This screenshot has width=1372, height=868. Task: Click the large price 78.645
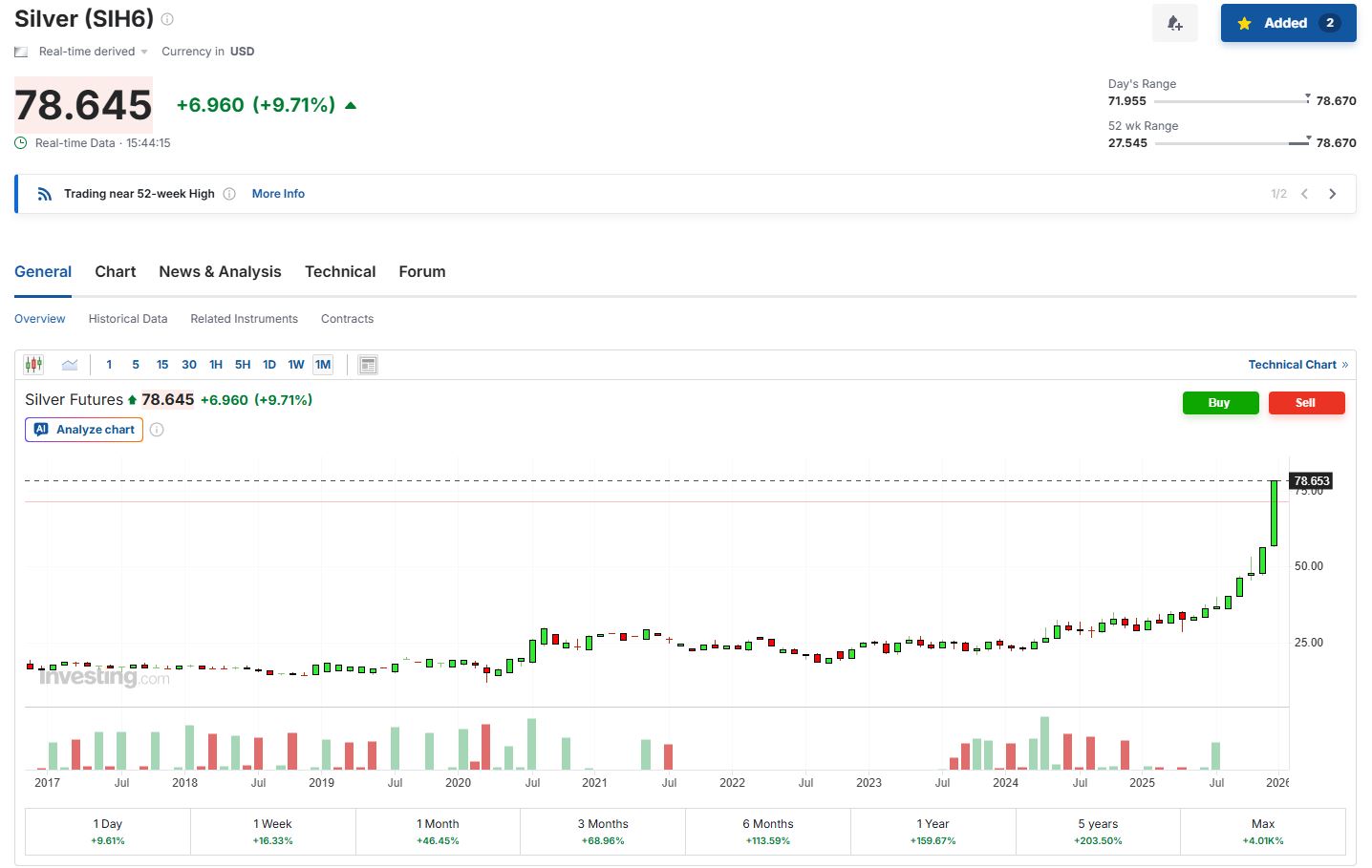click(x=83, y=105)
